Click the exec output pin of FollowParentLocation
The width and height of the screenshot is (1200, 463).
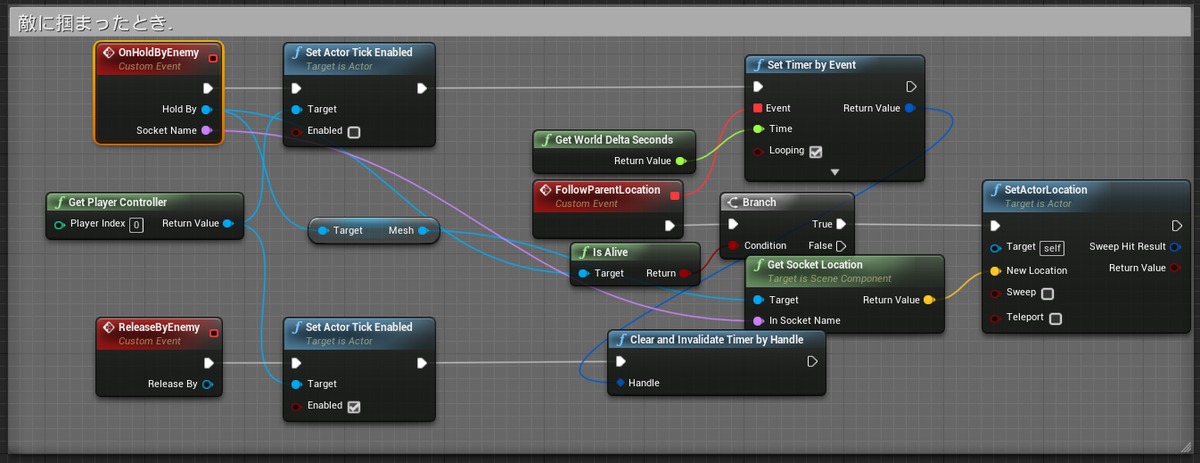tap(670, 225)
